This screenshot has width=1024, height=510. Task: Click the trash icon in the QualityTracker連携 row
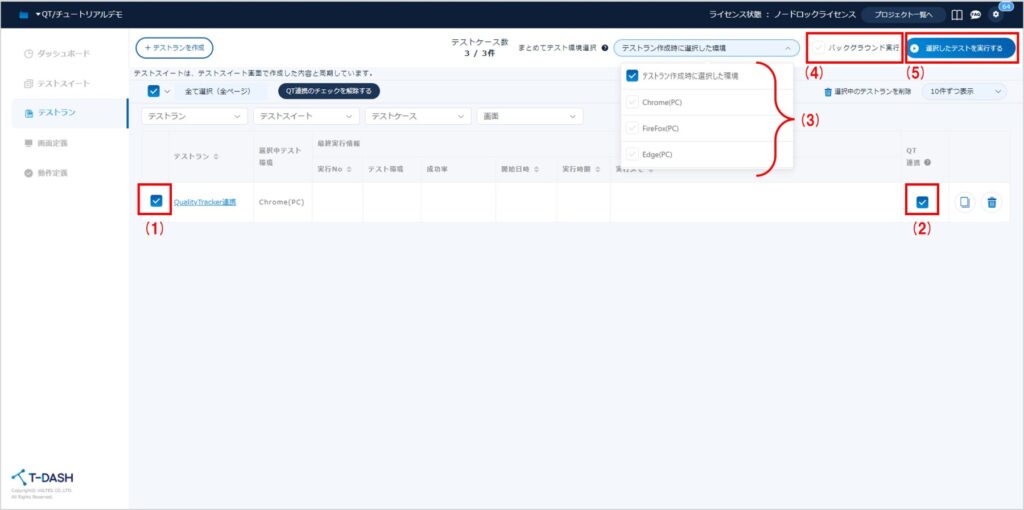coord(991,202)
